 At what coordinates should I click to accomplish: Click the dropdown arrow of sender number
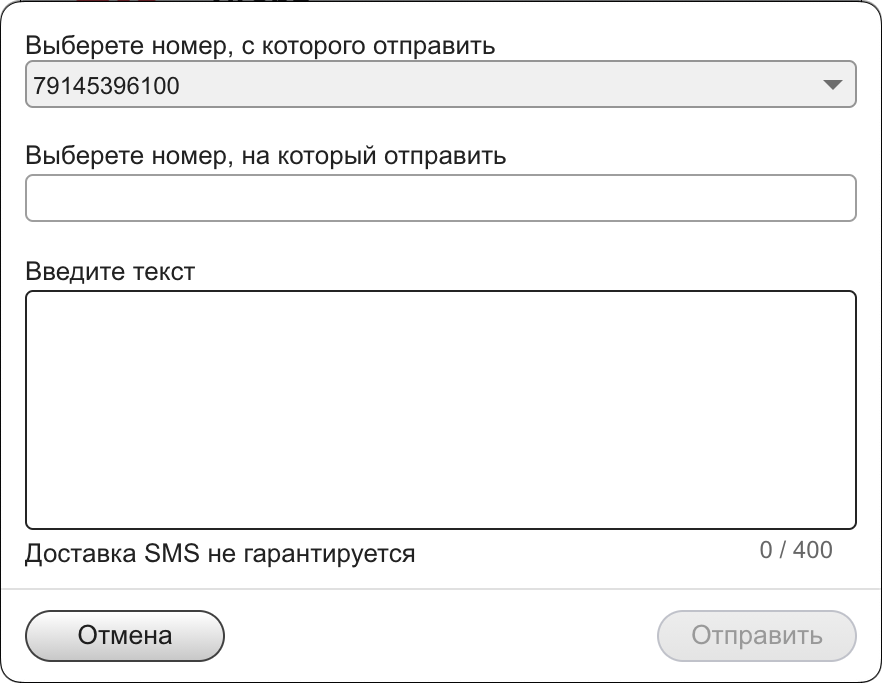[x=832, y=86]
